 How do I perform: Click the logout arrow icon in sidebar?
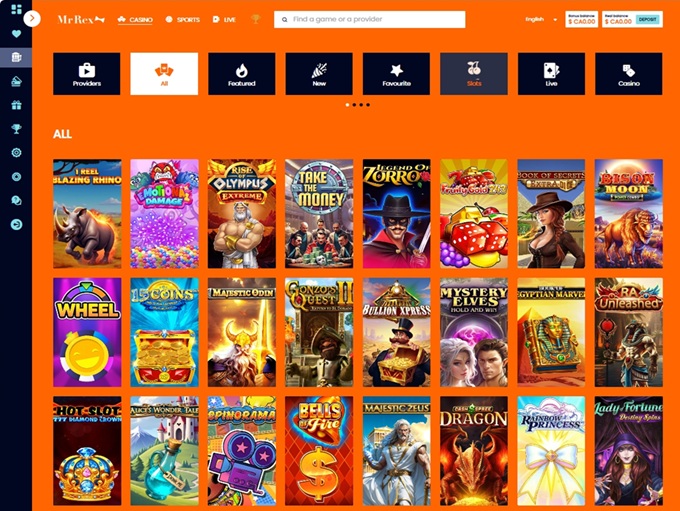tap(16, 224)
